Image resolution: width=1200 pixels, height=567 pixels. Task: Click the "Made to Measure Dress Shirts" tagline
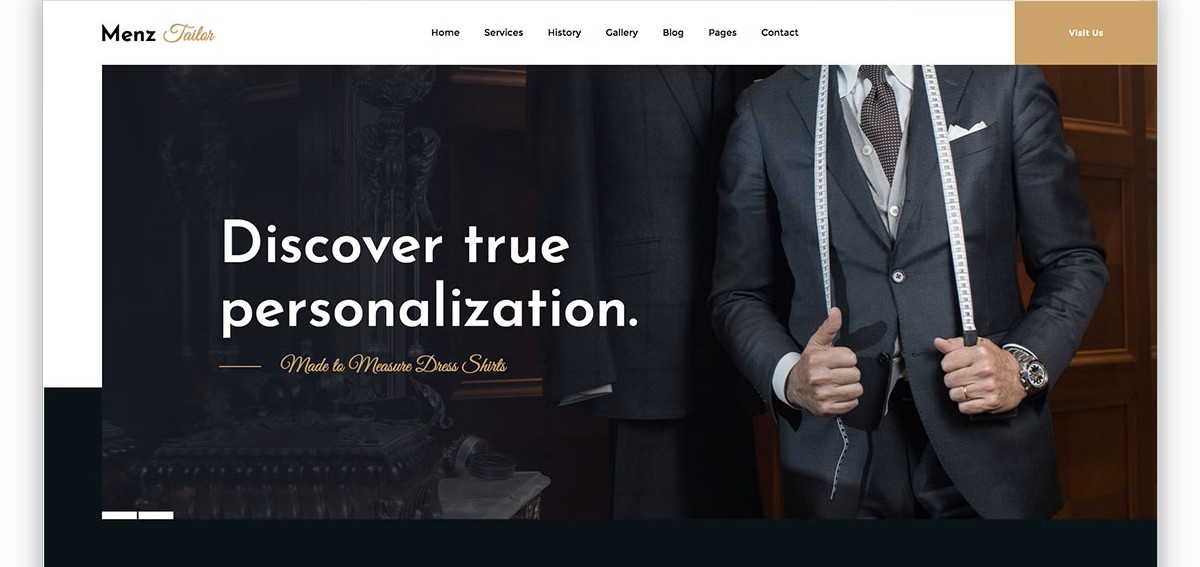click(393, 365)
